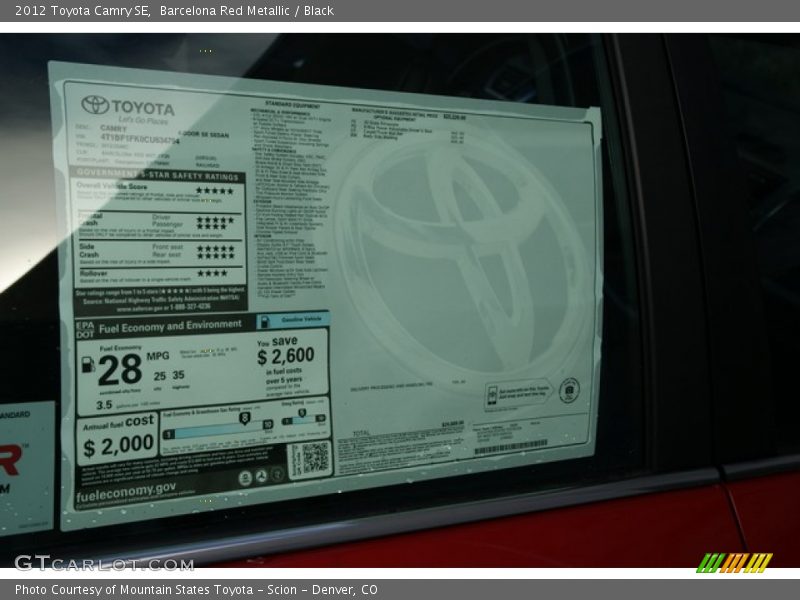This screenshot has height=600, width=800.
Task: Click the barcode at sticker bottom right
Action: [510, 447]
